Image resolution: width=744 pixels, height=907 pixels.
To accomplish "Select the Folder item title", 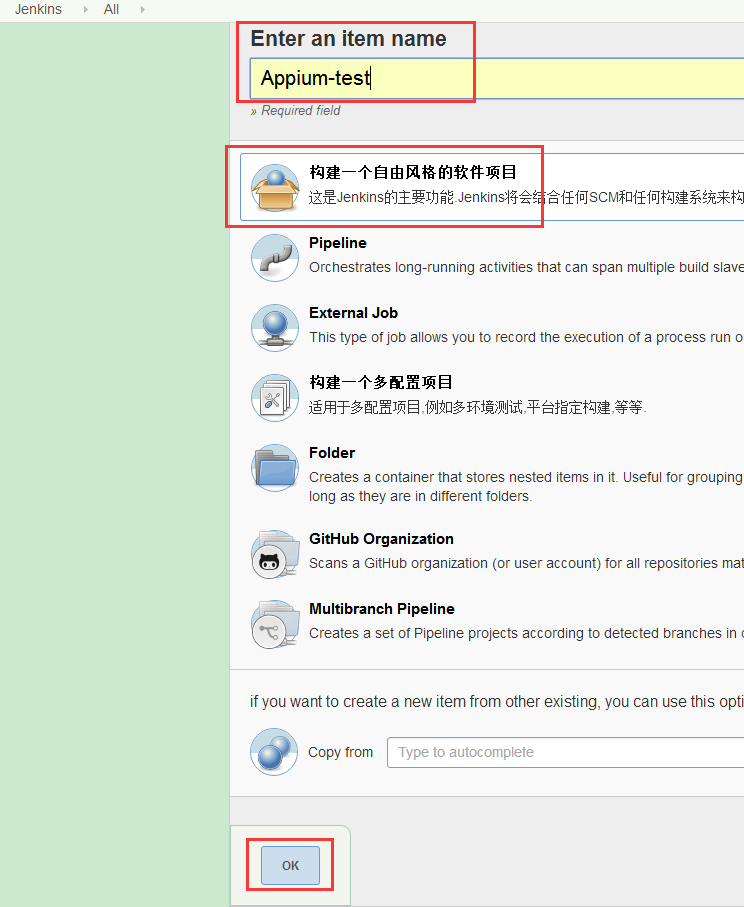I will 332,453.
